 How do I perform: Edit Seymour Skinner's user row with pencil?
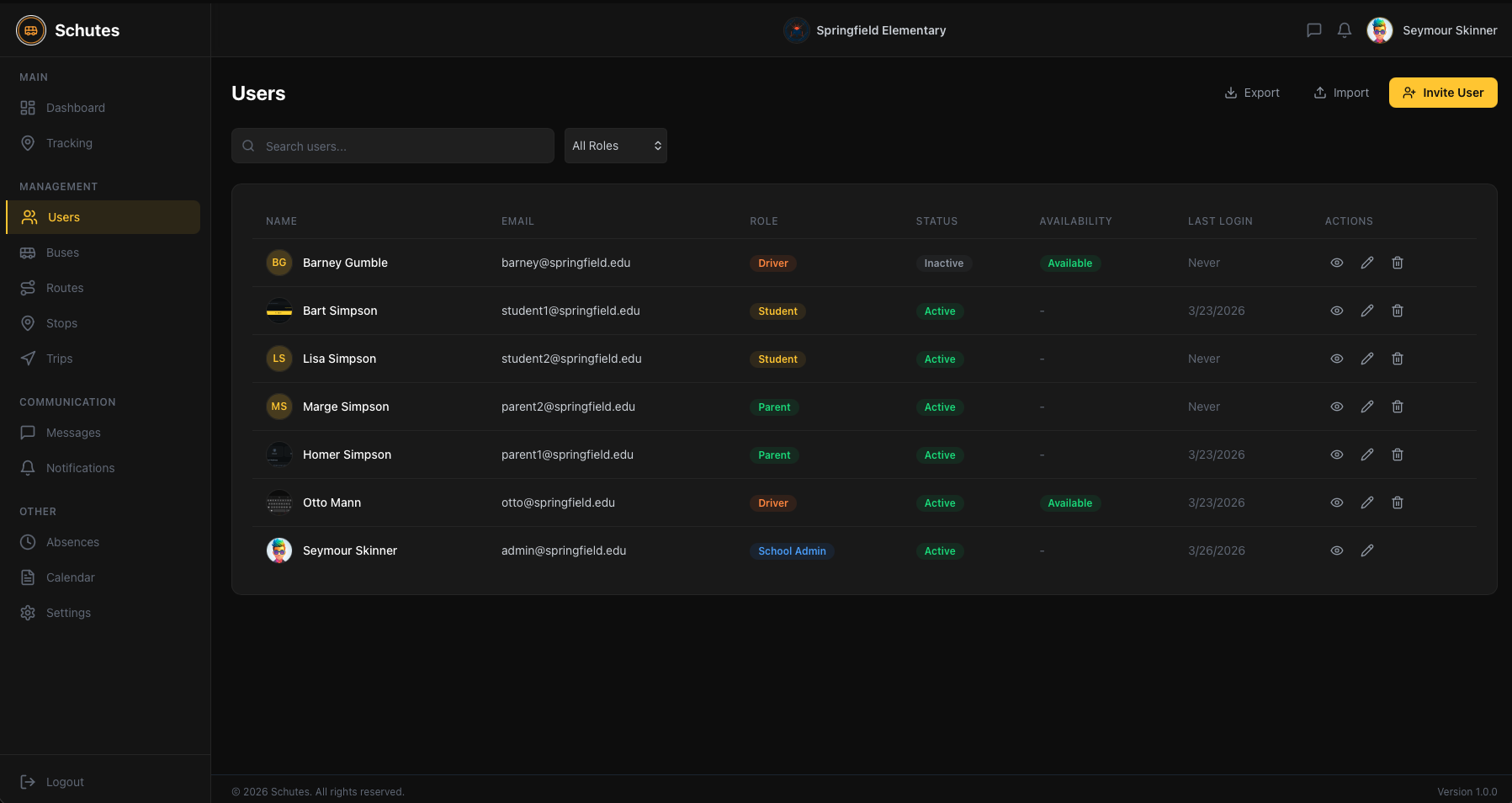[x=1367, y=550]
